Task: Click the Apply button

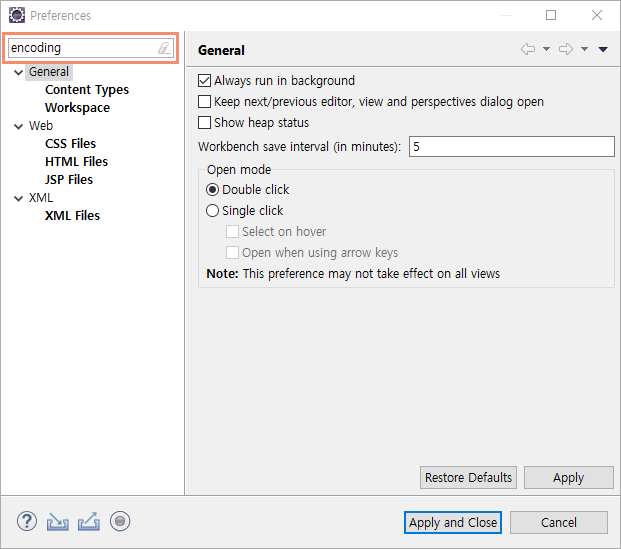Action: [568, 477]
